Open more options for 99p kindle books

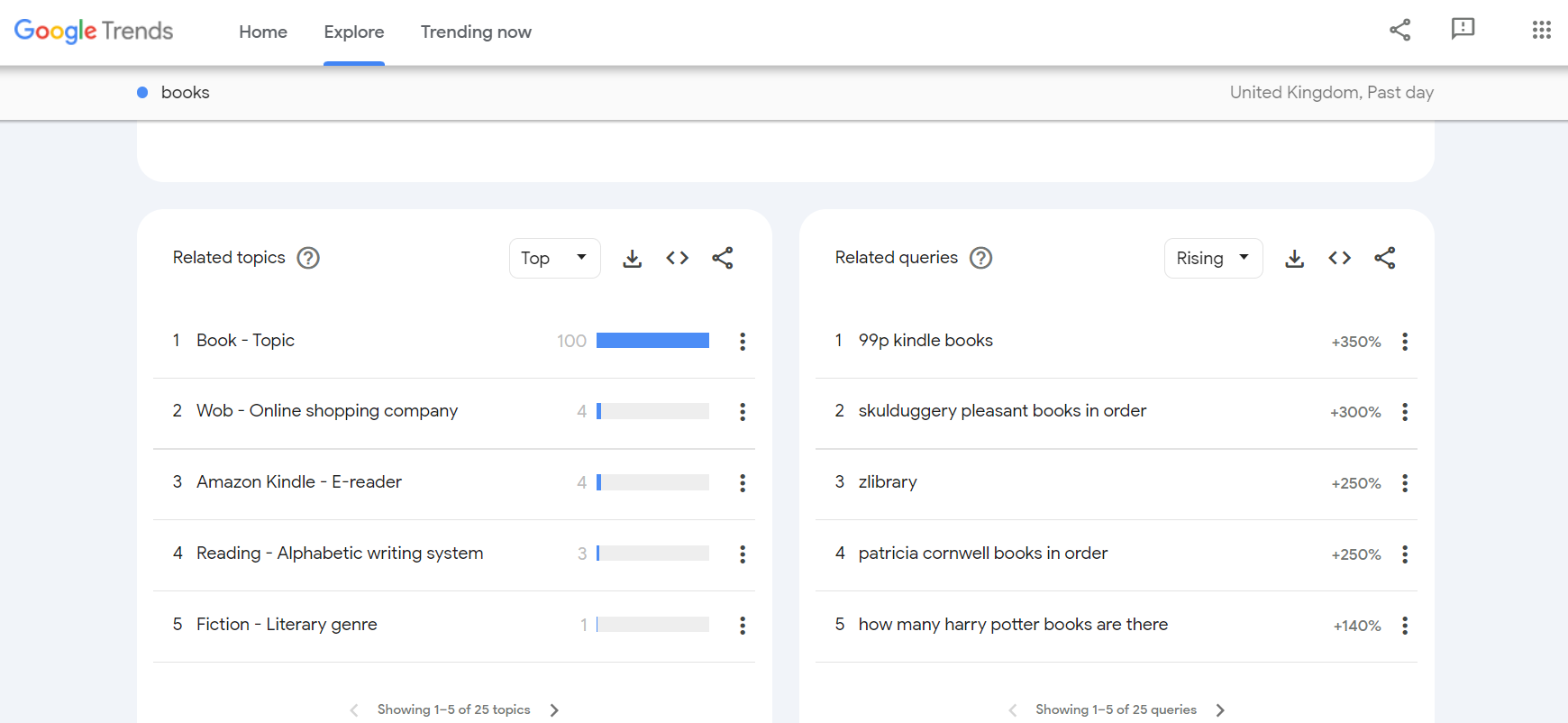point(1405,342)
